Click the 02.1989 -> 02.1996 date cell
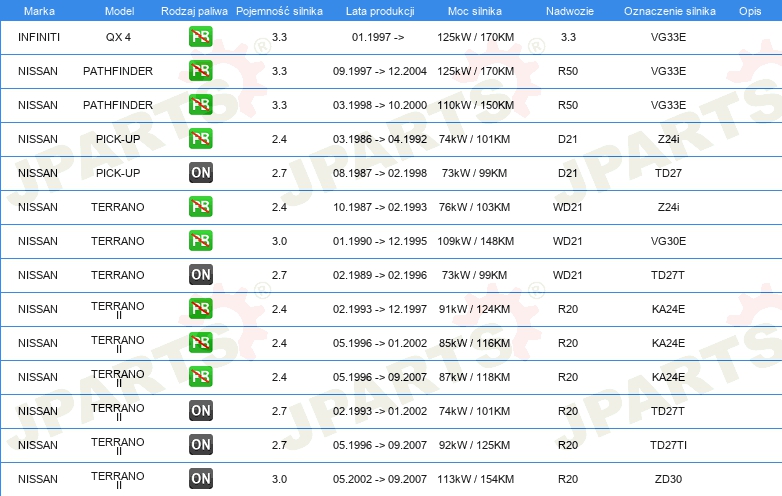This screenshot has height=496, width=782. tap(380, 275)
